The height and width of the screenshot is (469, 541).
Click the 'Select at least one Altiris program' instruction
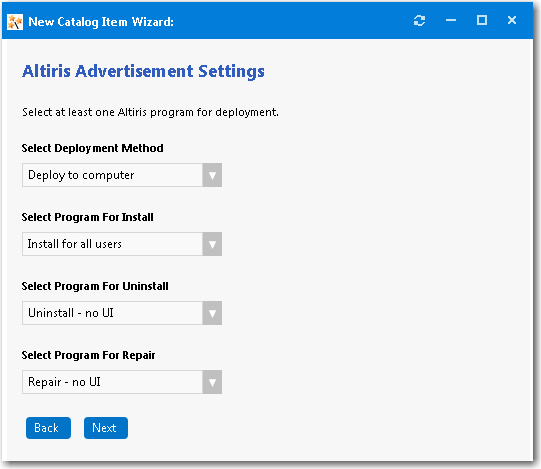(x=150, y=113)
